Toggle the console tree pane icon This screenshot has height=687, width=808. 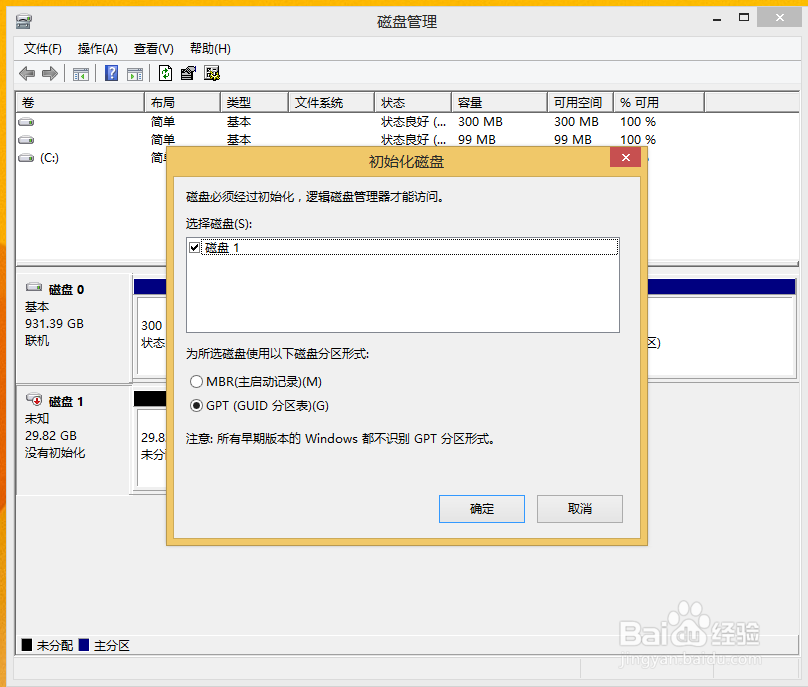pos(80,72)
